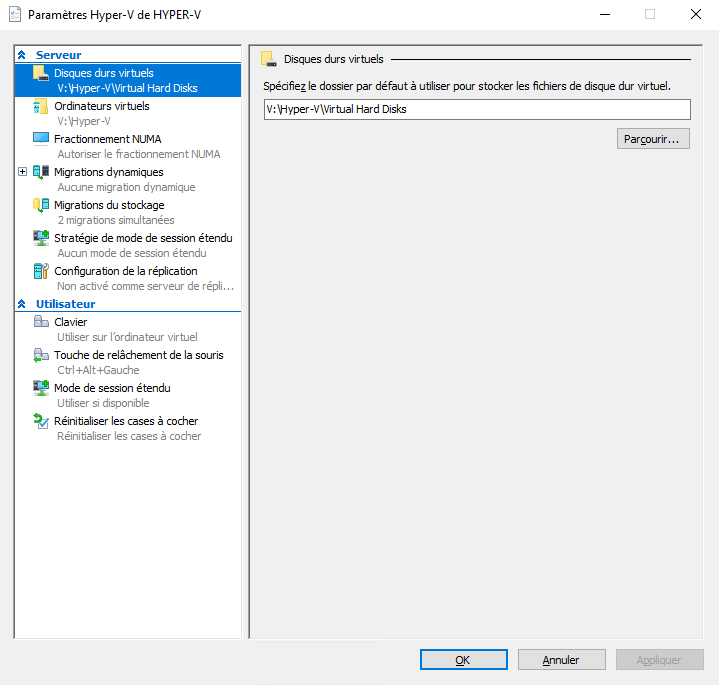Image resolution: width=719 pixels, height=685 pixels.
Task: Click the Fractionnement NUMA monitor icon
Action: click(x=41, y=139)
